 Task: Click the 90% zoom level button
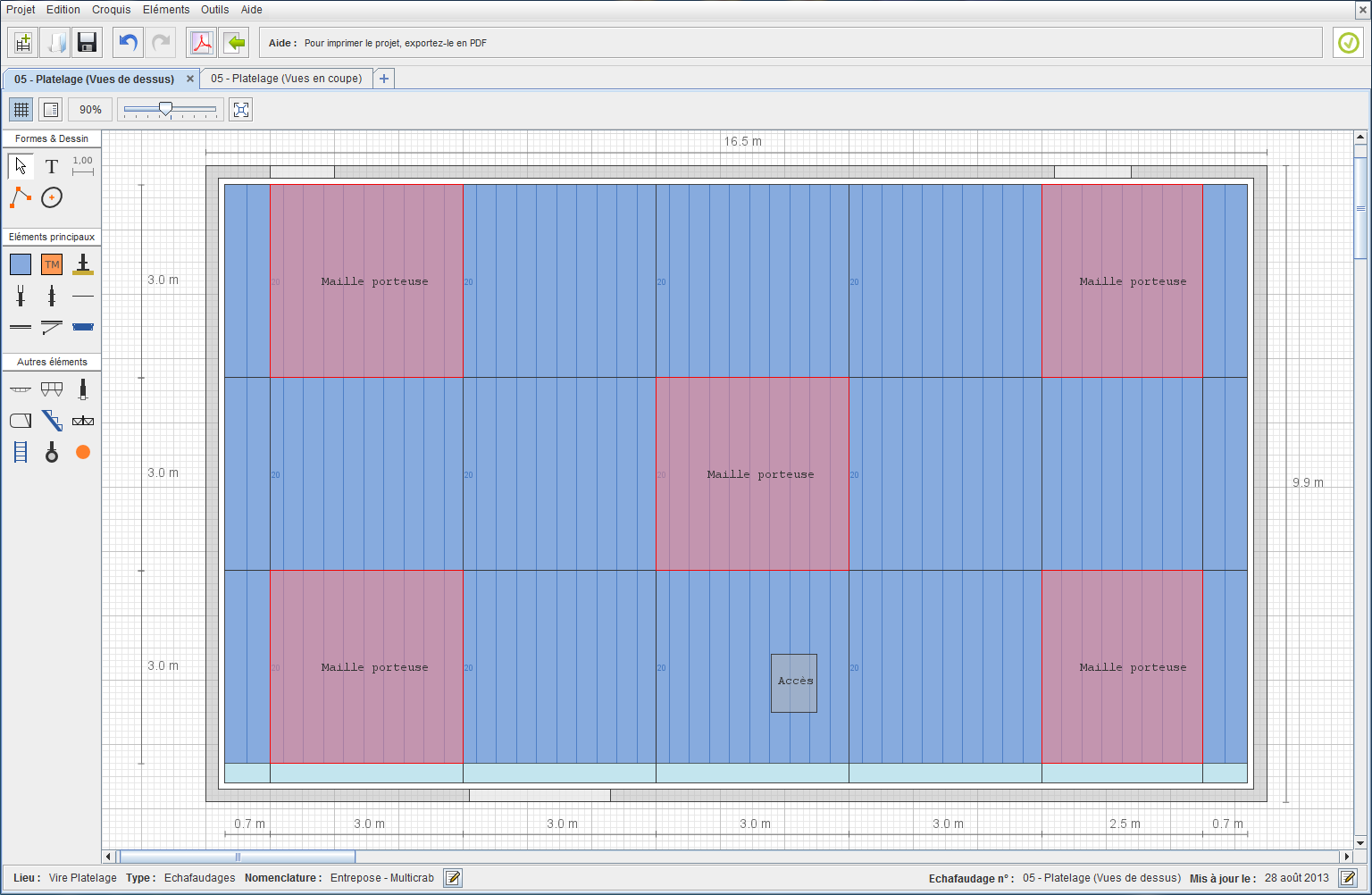(90, 110)
